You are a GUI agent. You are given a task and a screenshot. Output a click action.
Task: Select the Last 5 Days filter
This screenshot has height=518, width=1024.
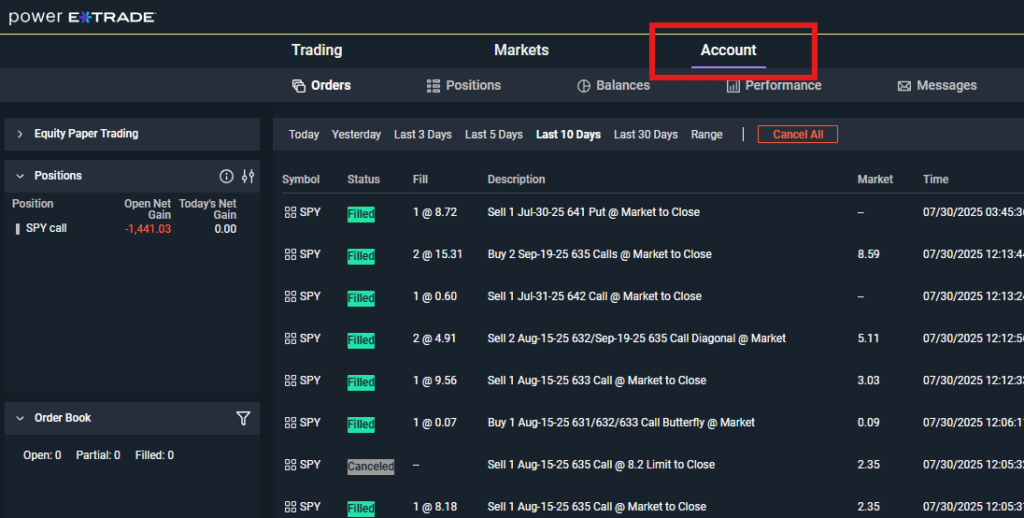(x=493, y=135)
